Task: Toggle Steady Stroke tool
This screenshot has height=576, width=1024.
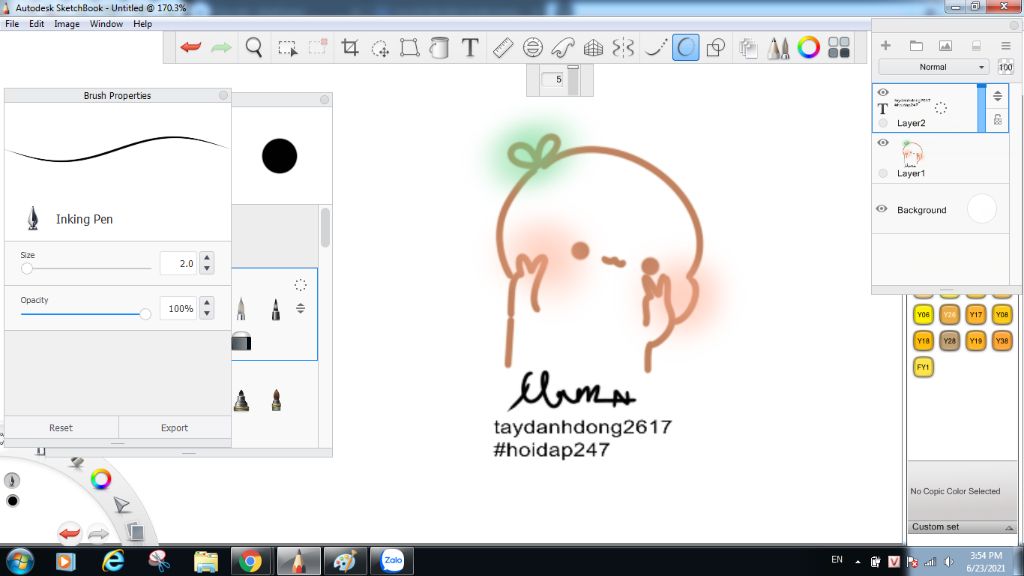Action: 655,47
